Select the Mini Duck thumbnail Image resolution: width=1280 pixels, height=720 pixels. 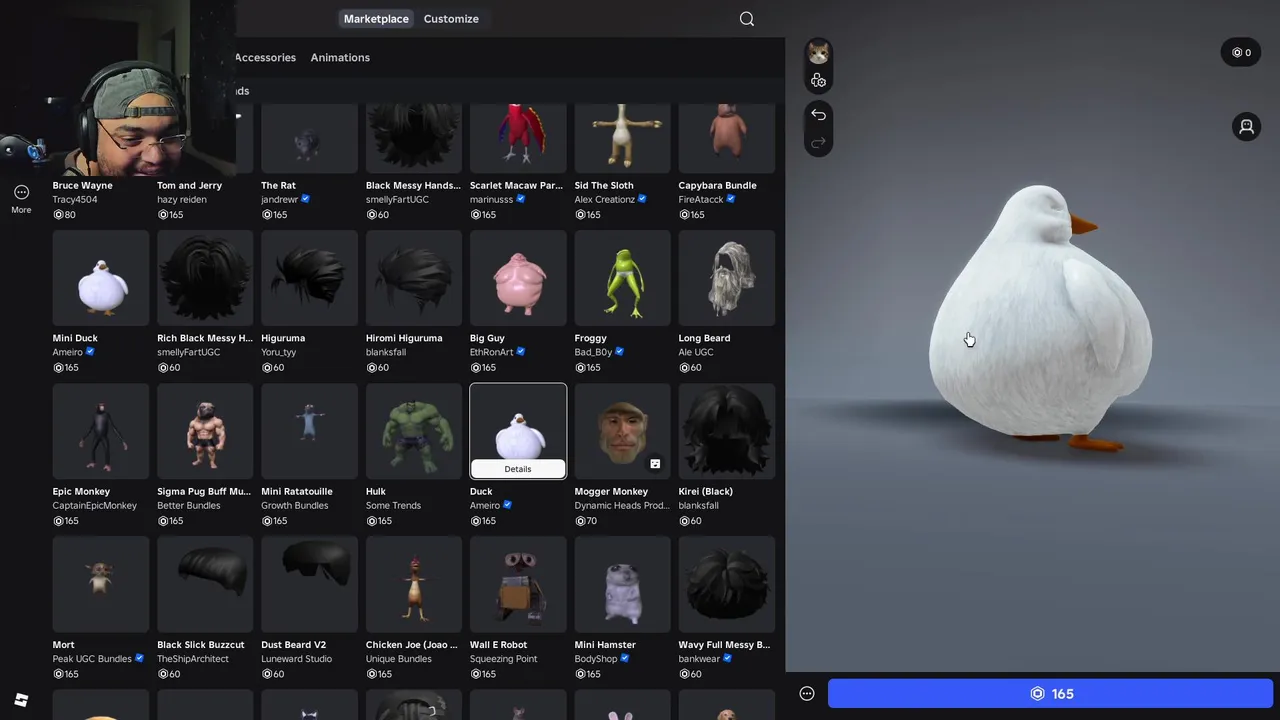tap(101, 279)
